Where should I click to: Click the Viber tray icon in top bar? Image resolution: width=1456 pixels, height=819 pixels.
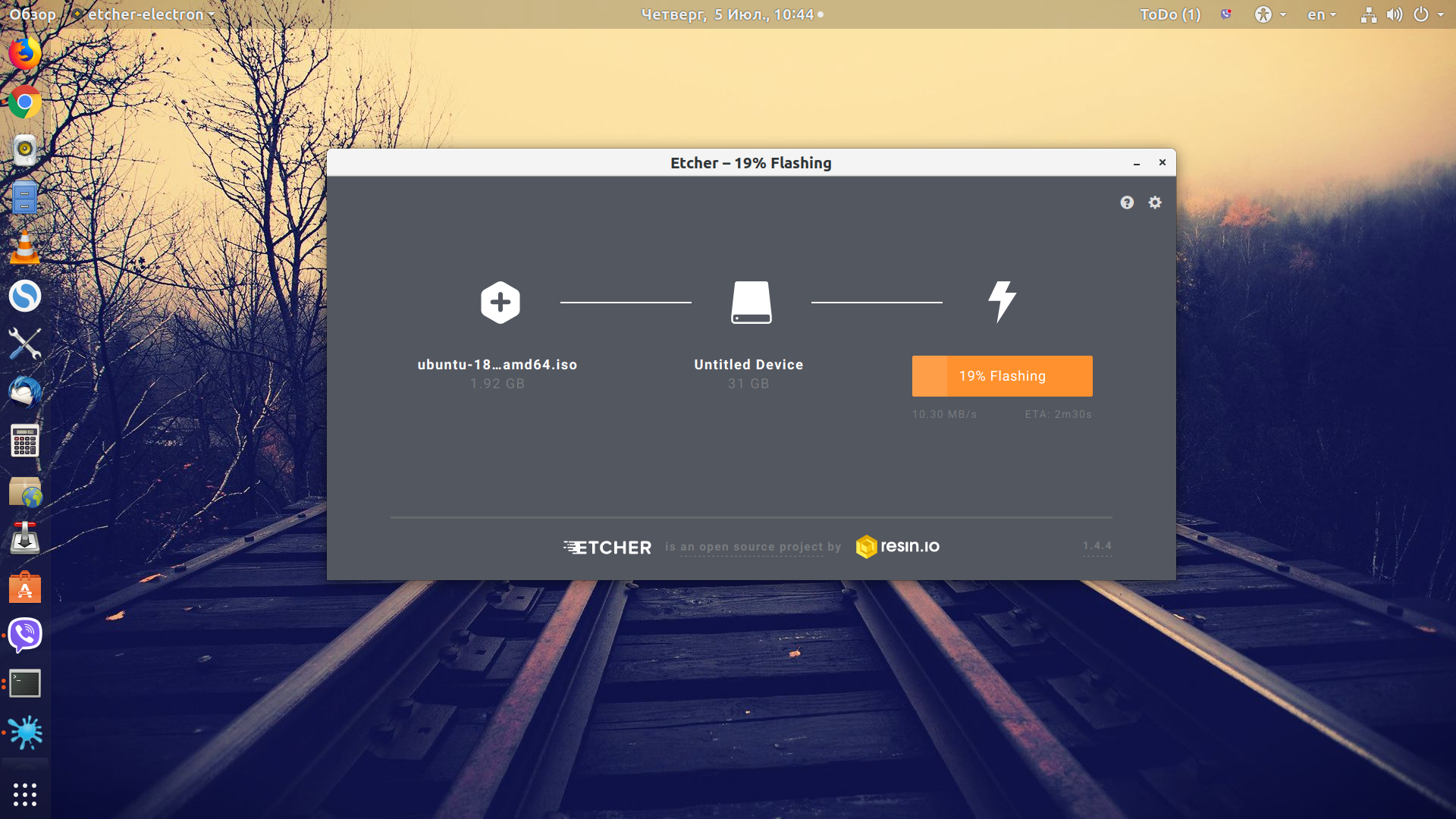coord(1226,14)
